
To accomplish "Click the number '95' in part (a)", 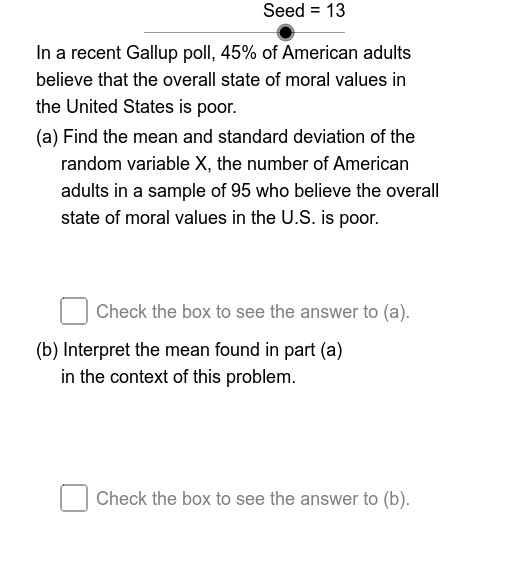I will point(241,191).
